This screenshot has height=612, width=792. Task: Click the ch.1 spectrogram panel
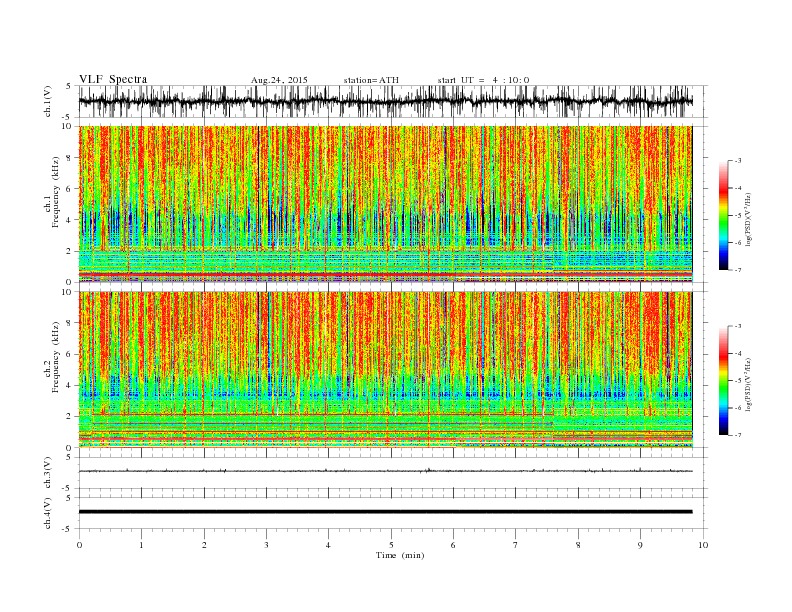385,204
